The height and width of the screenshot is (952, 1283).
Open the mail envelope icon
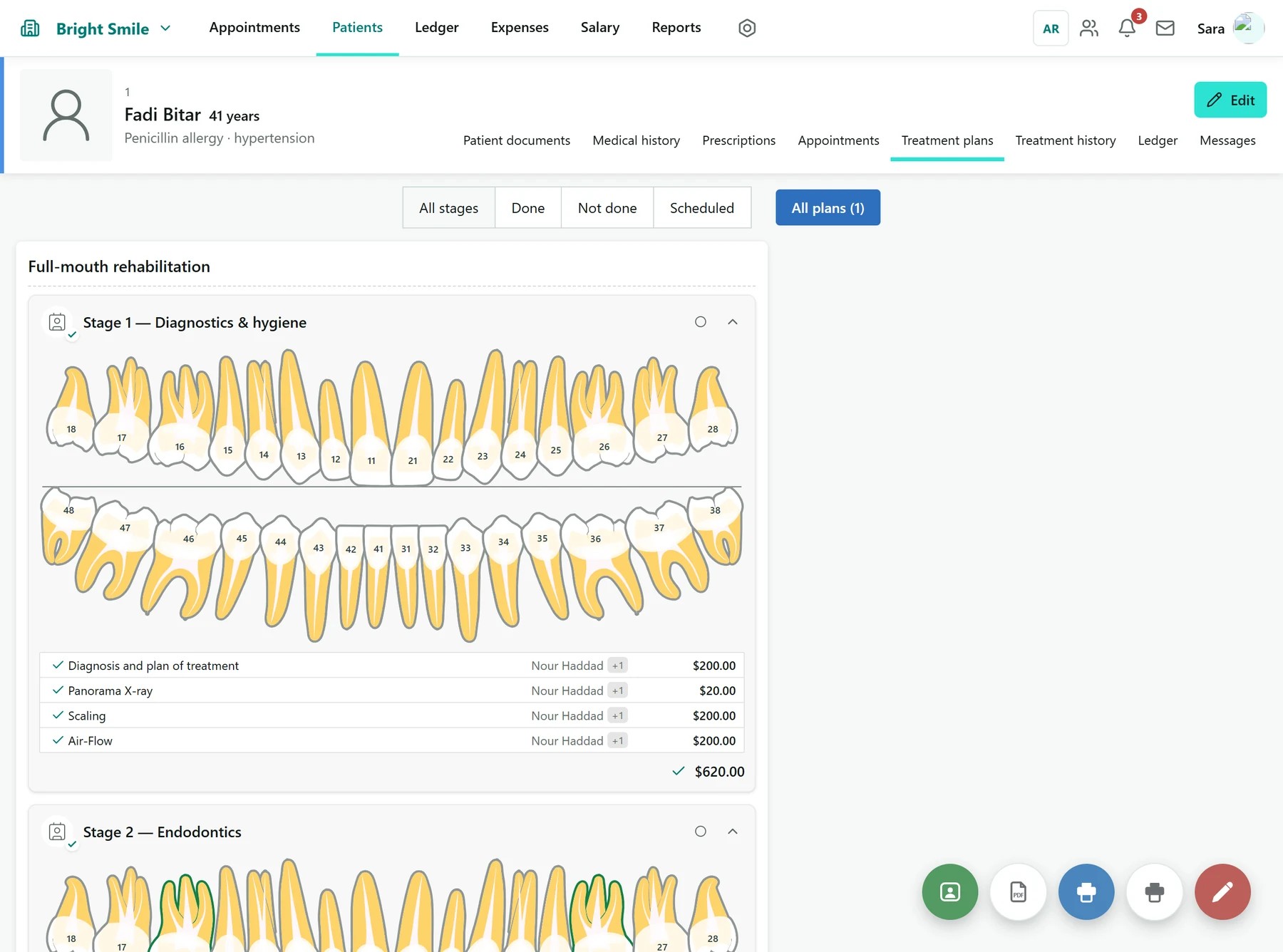[1165, 28]
